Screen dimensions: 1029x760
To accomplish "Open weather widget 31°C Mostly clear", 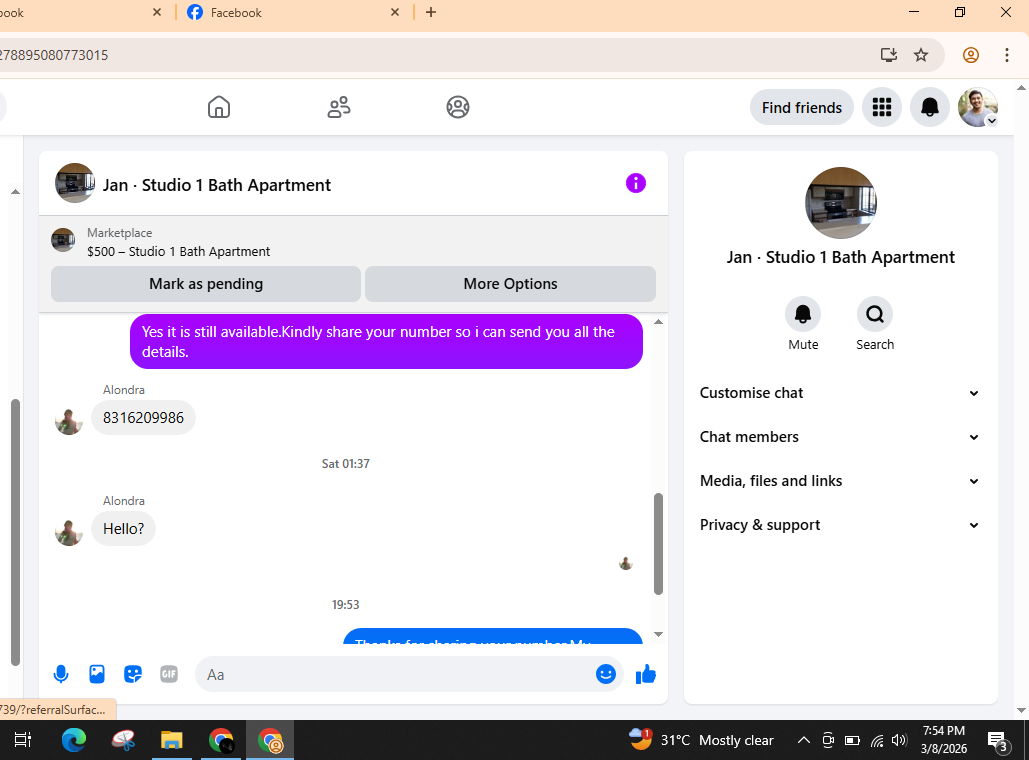I will [701, 740].
